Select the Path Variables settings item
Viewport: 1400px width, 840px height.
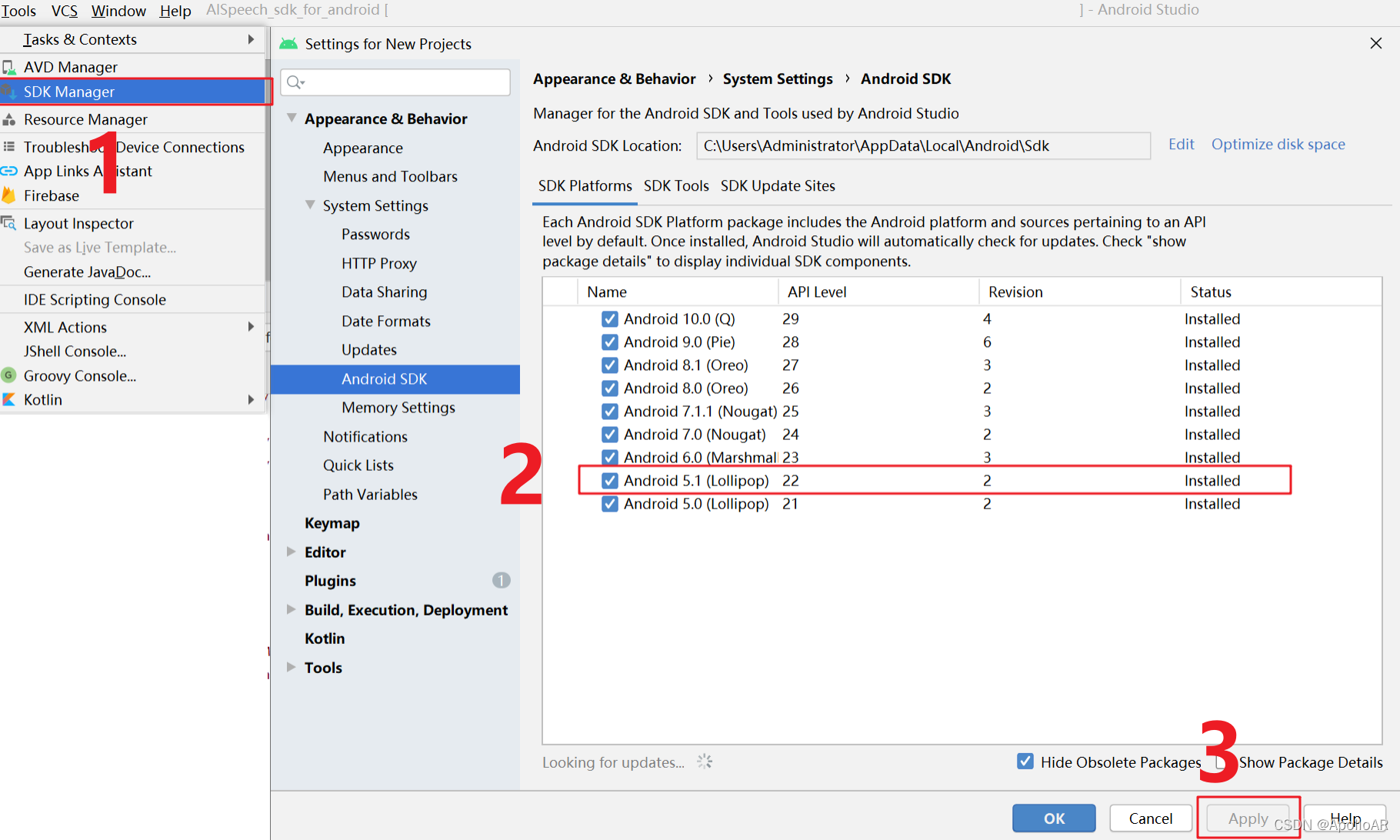point(370,495)
